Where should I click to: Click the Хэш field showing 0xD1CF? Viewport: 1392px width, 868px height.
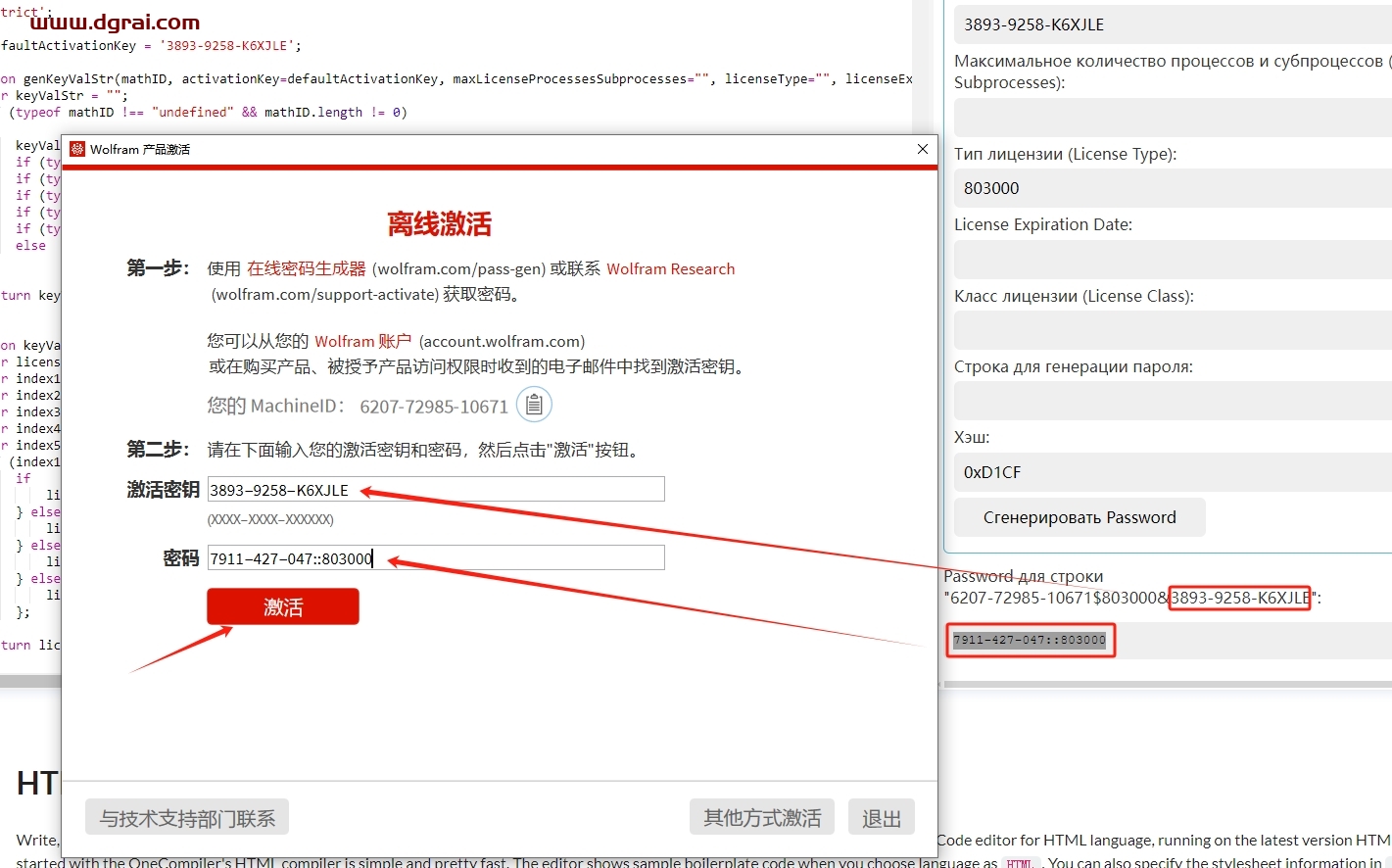1173,472
